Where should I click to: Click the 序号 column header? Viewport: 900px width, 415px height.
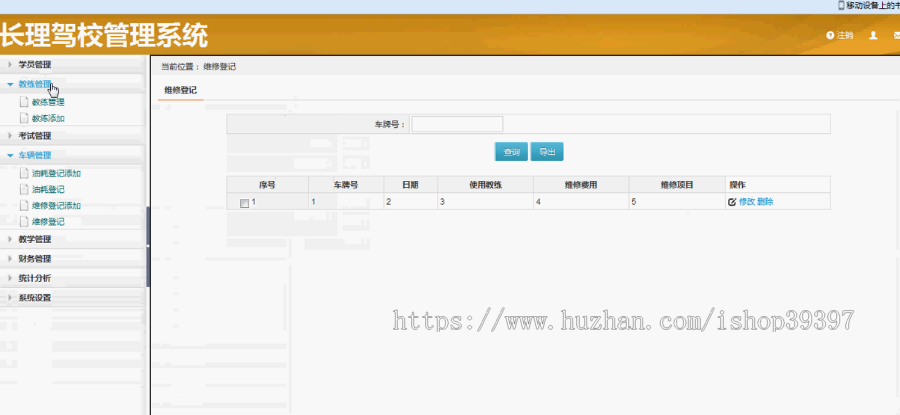267,185
